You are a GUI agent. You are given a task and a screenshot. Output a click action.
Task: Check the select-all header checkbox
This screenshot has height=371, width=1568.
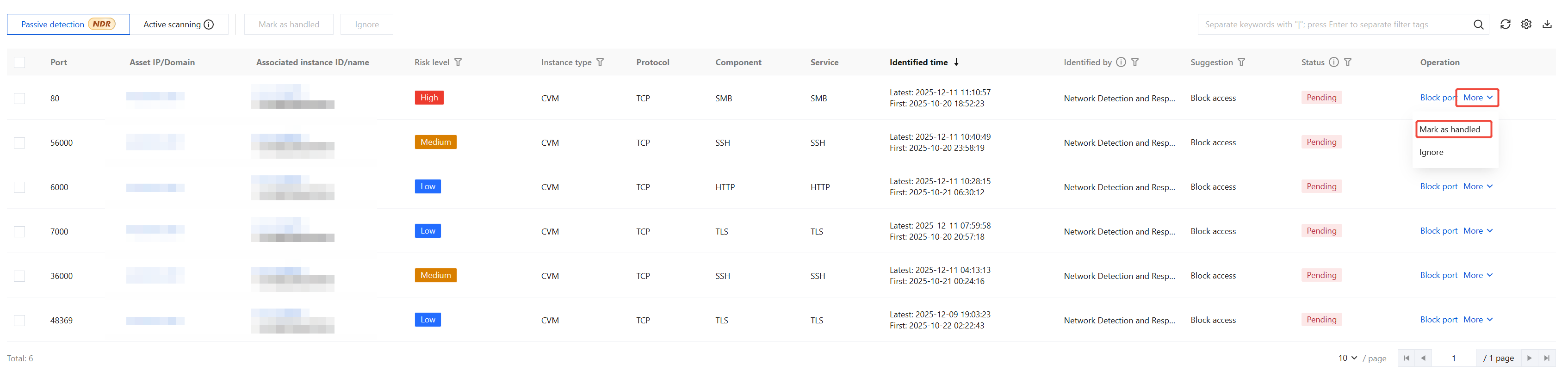19,62
